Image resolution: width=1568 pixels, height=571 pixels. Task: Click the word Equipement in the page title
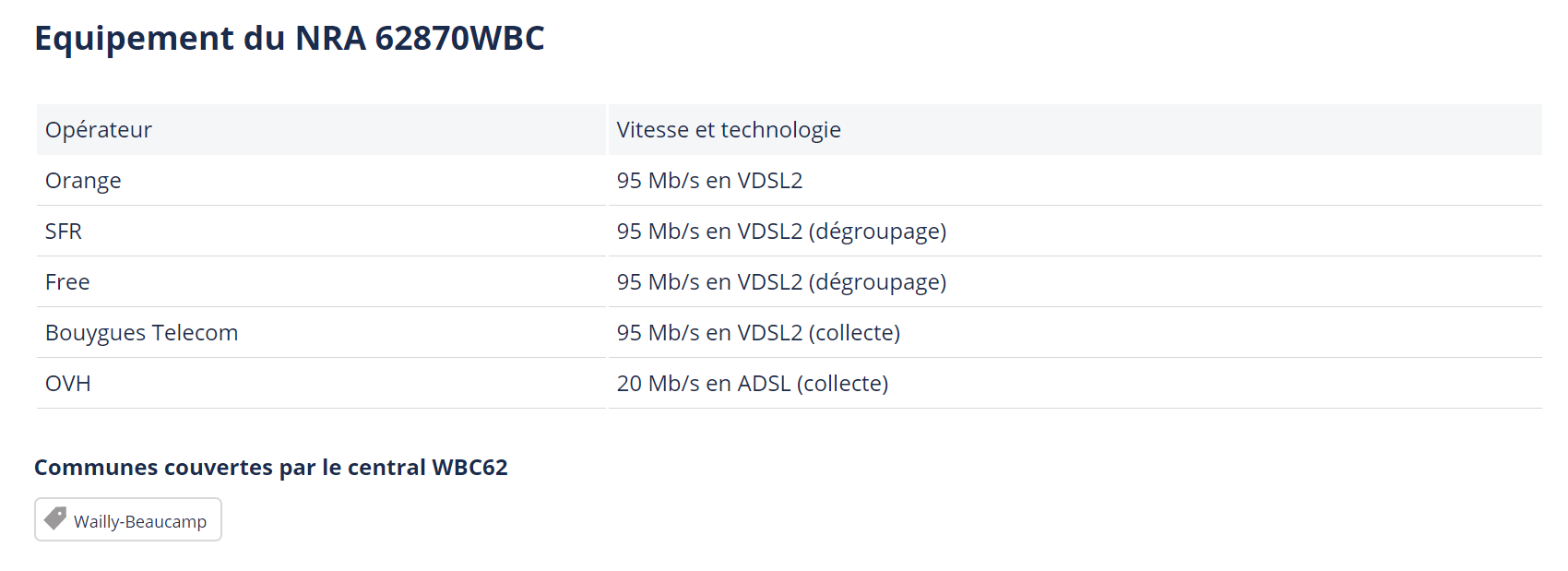(135, 39)
